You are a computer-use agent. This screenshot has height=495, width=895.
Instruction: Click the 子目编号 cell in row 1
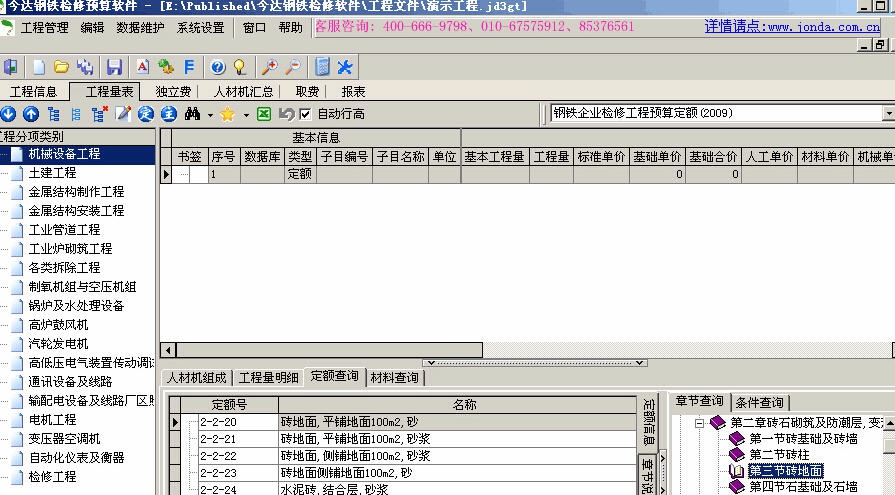tap(344, 174)
